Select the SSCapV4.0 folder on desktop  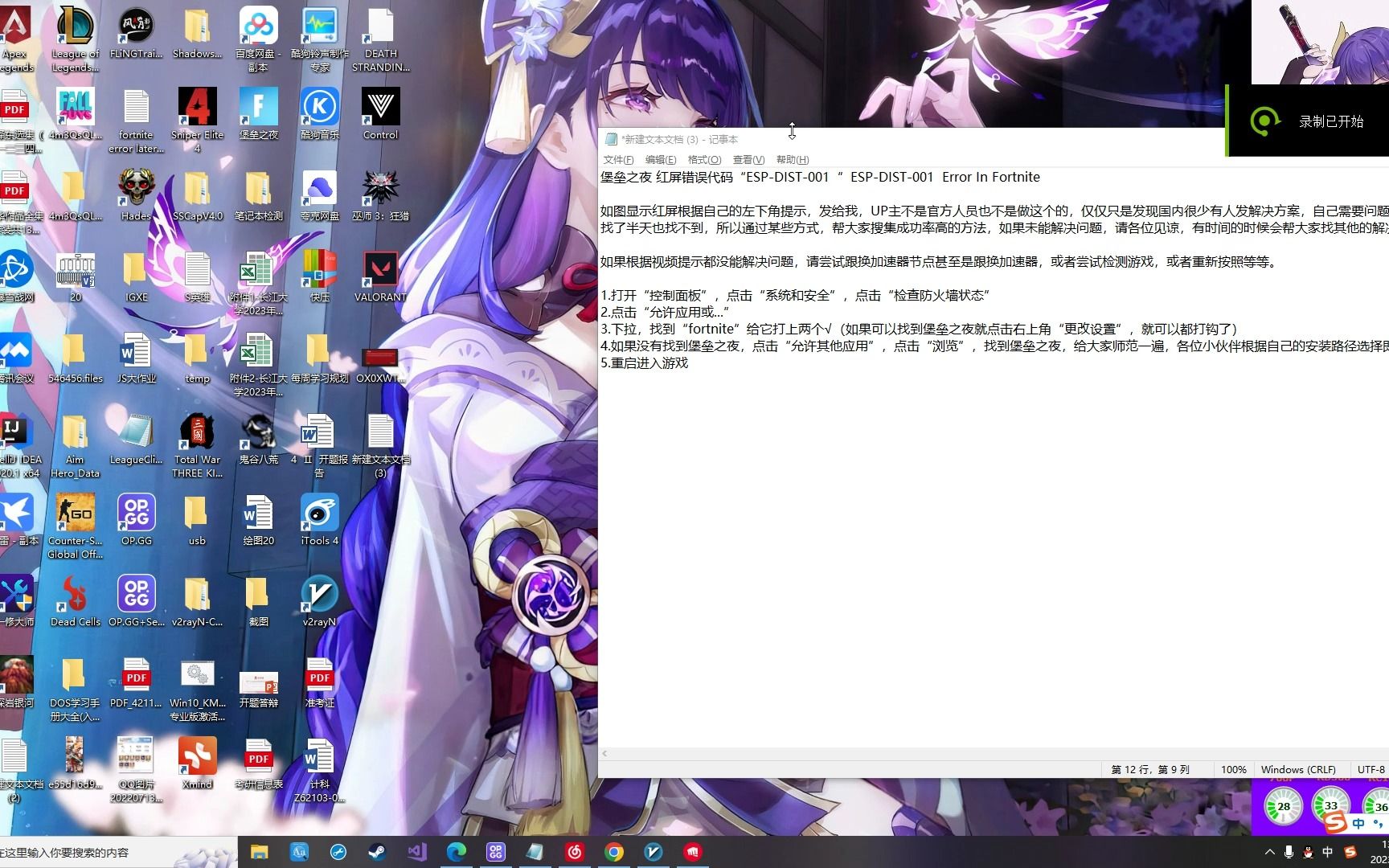pyautogui.click(x=197, y=195)
